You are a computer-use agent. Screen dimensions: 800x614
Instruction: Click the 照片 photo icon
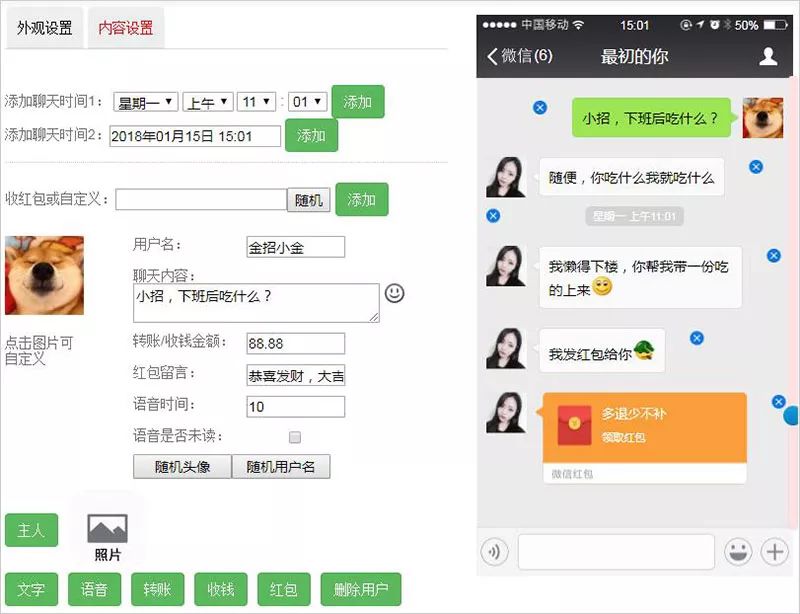[106, 525]
